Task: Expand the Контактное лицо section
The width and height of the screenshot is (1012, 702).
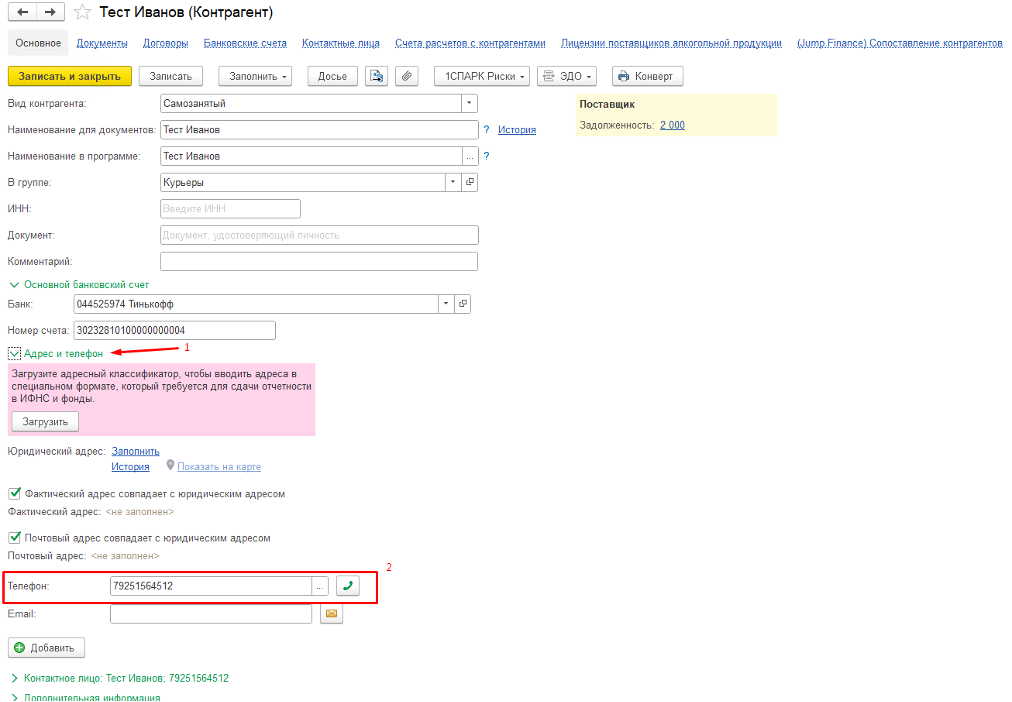Action: tap(14, 678)
